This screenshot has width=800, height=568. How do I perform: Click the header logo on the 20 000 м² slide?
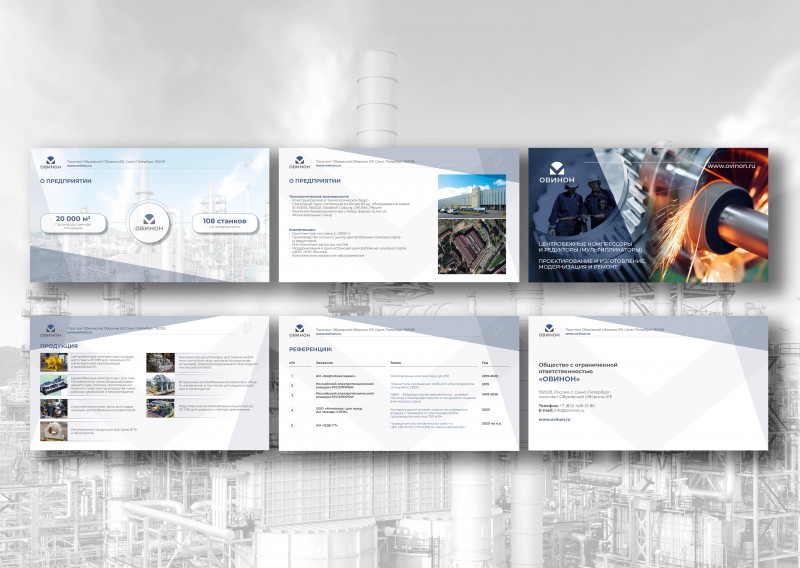51,163
